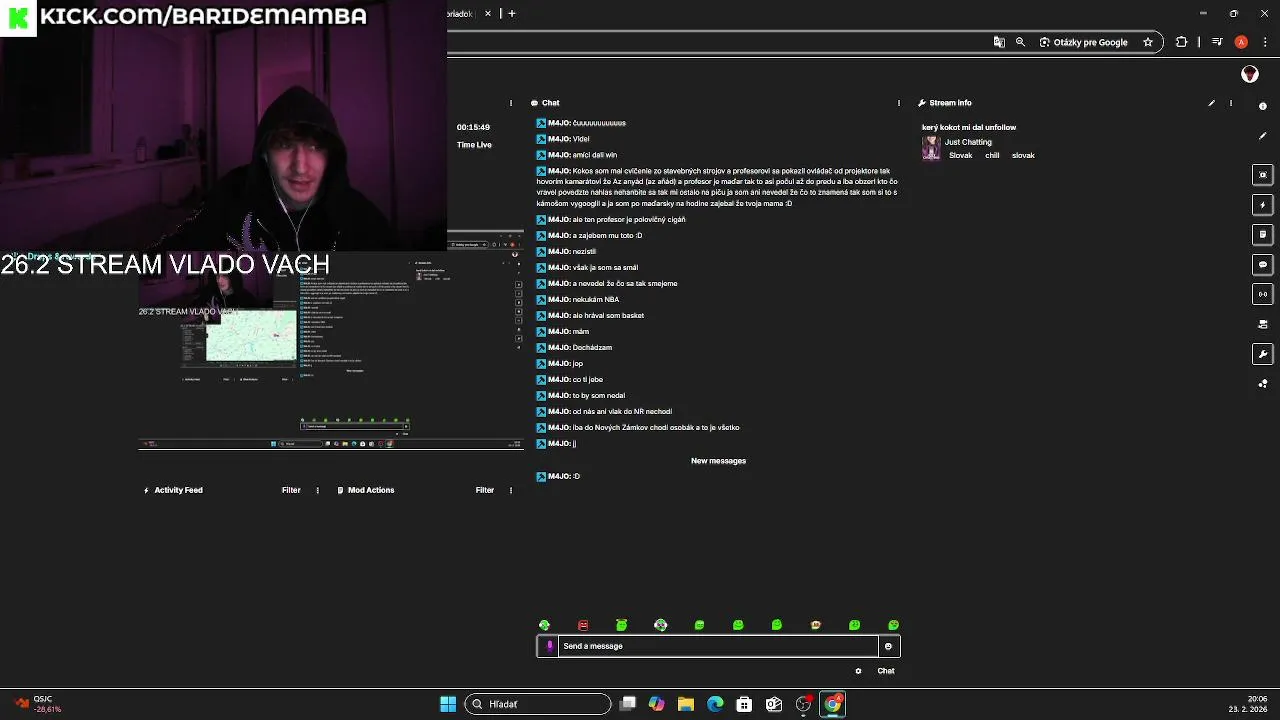The width and height of the screenshot is (1280, 720).
Task: Filter the Activity Feed
Action: [291, 490]
